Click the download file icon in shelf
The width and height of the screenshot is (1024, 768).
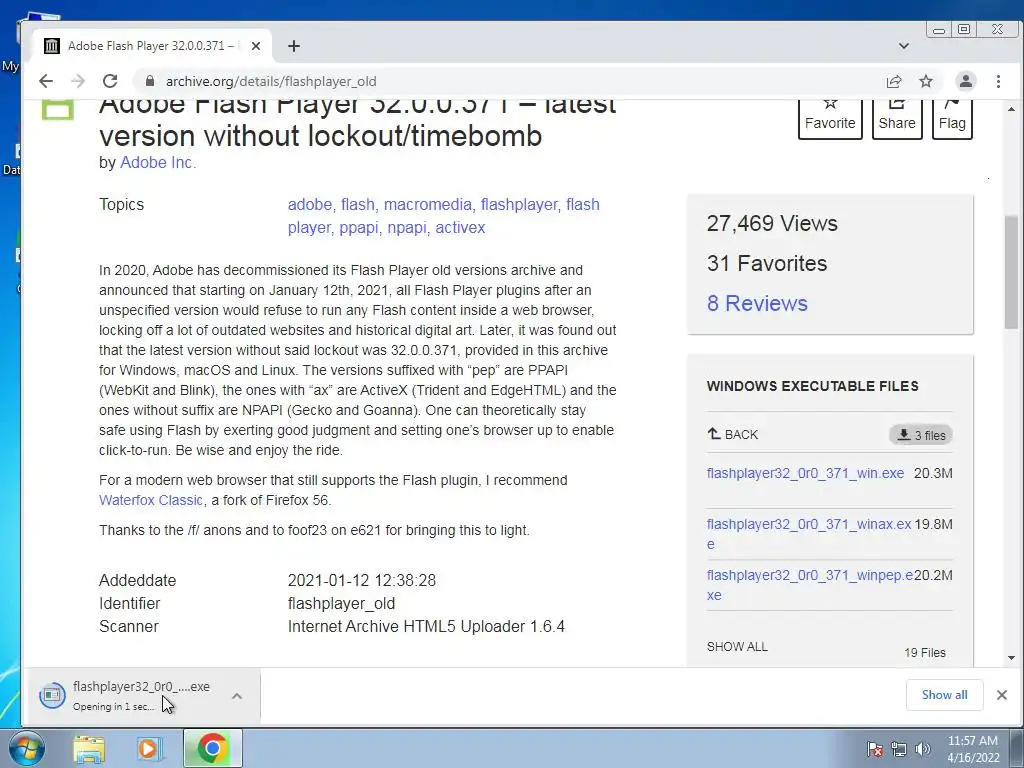pos(52,696)
